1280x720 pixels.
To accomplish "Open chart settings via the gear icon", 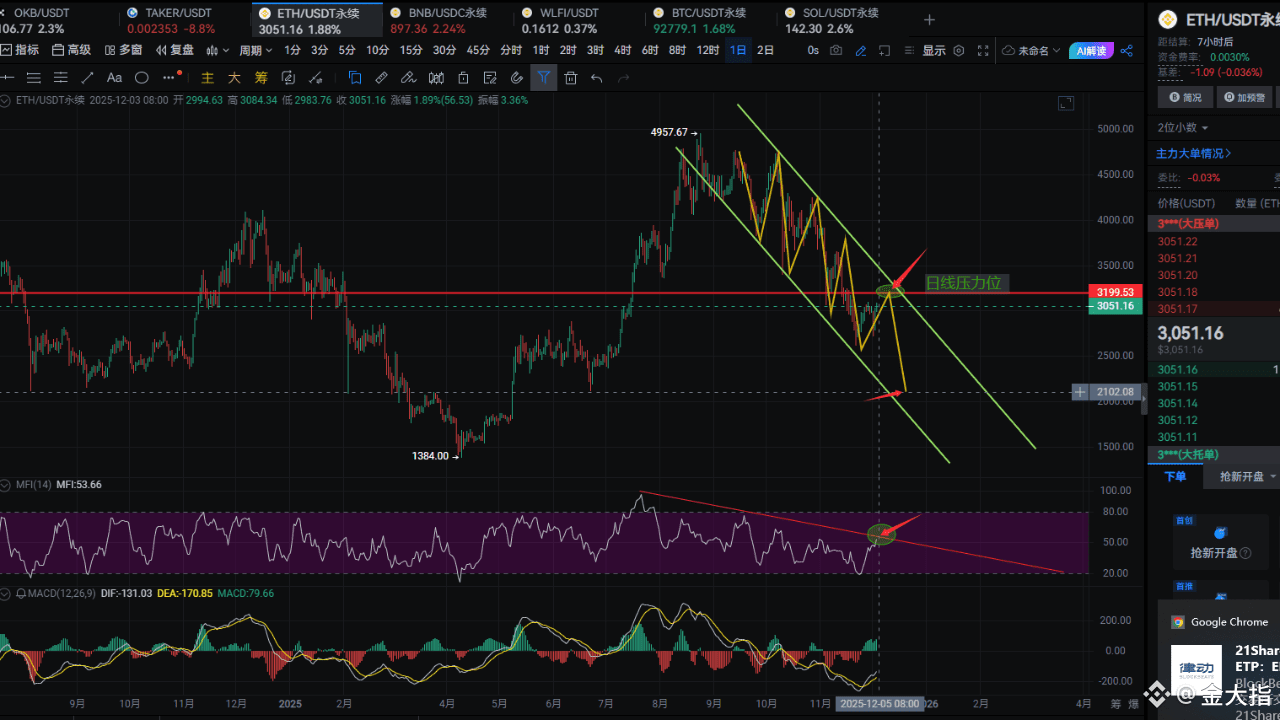I will click(958, 50).
